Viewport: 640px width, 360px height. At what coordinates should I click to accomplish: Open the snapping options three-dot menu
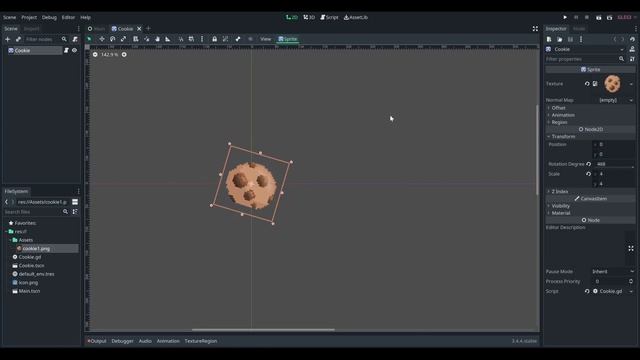202,39
